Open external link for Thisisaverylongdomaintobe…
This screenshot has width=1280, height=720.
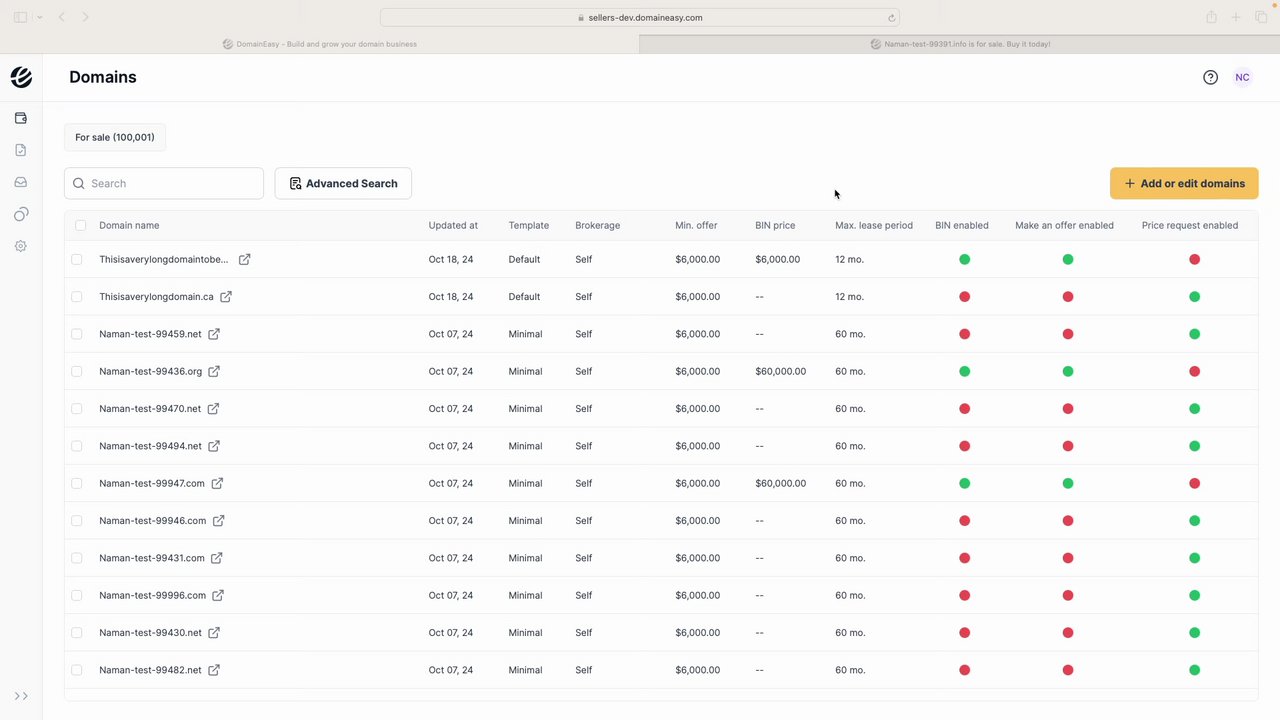[x=244, y=259]
